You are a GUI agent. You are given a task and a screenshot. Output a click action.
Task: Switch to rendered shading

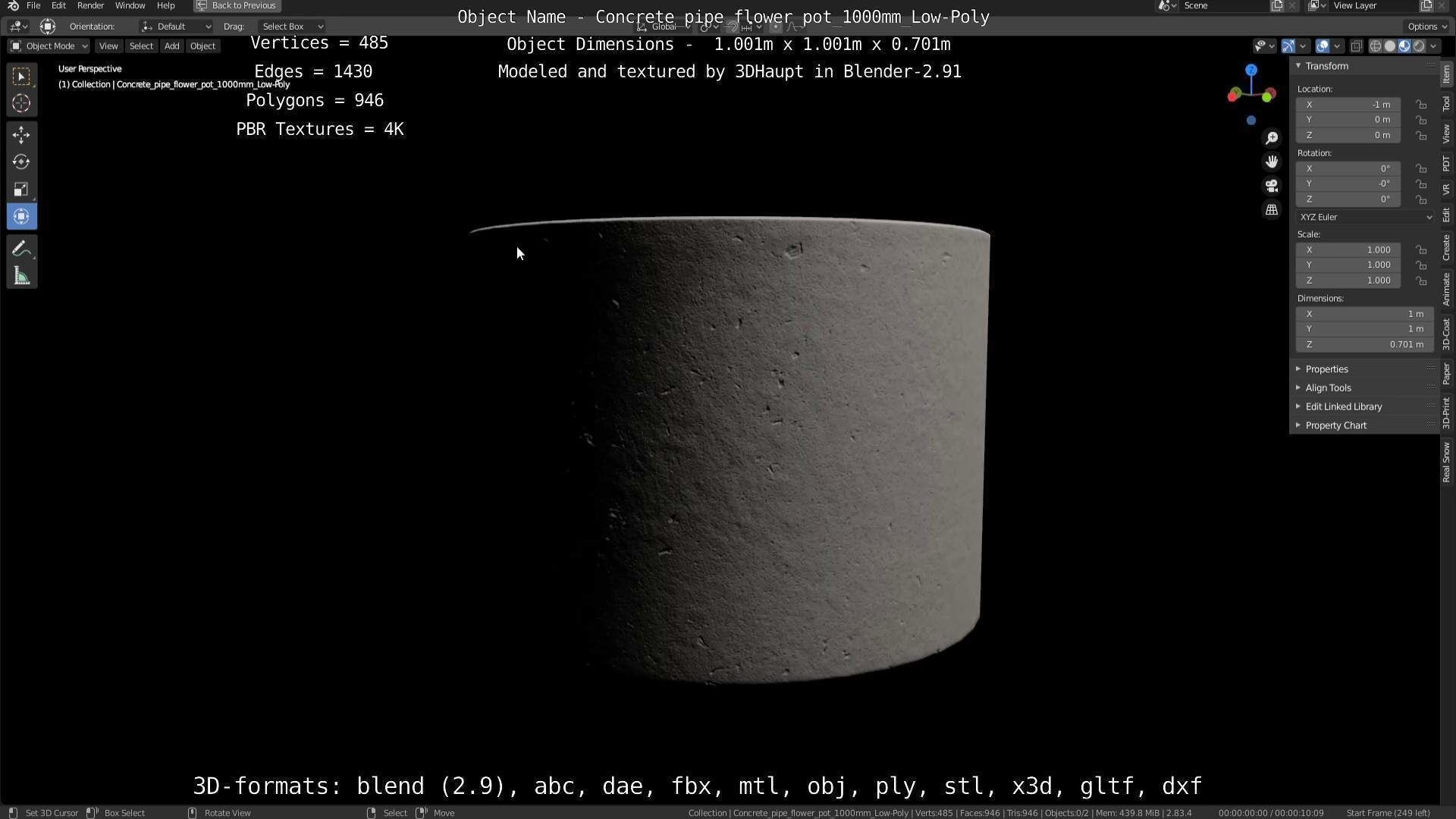(1419, 46)
